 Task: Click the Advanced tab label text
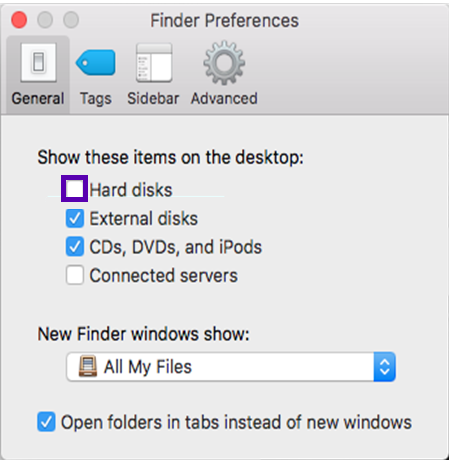coord(224,99)
